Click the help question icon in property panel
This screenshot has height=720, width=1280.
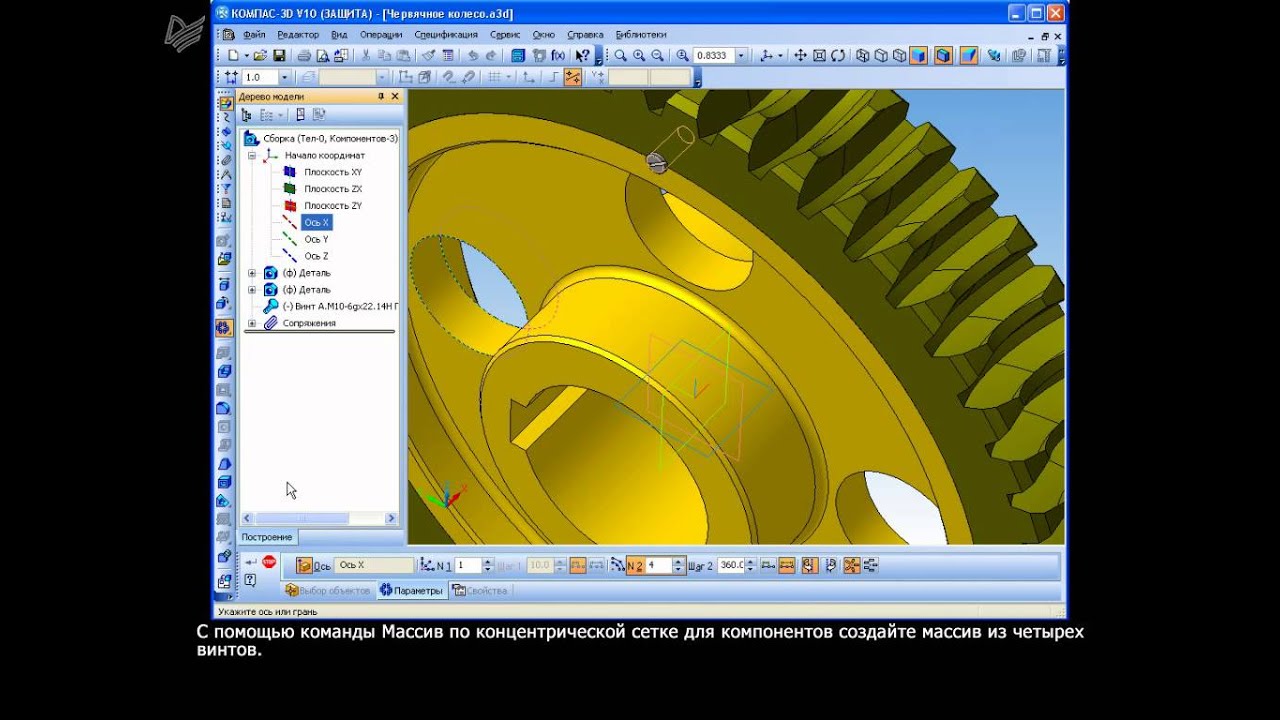250,580
